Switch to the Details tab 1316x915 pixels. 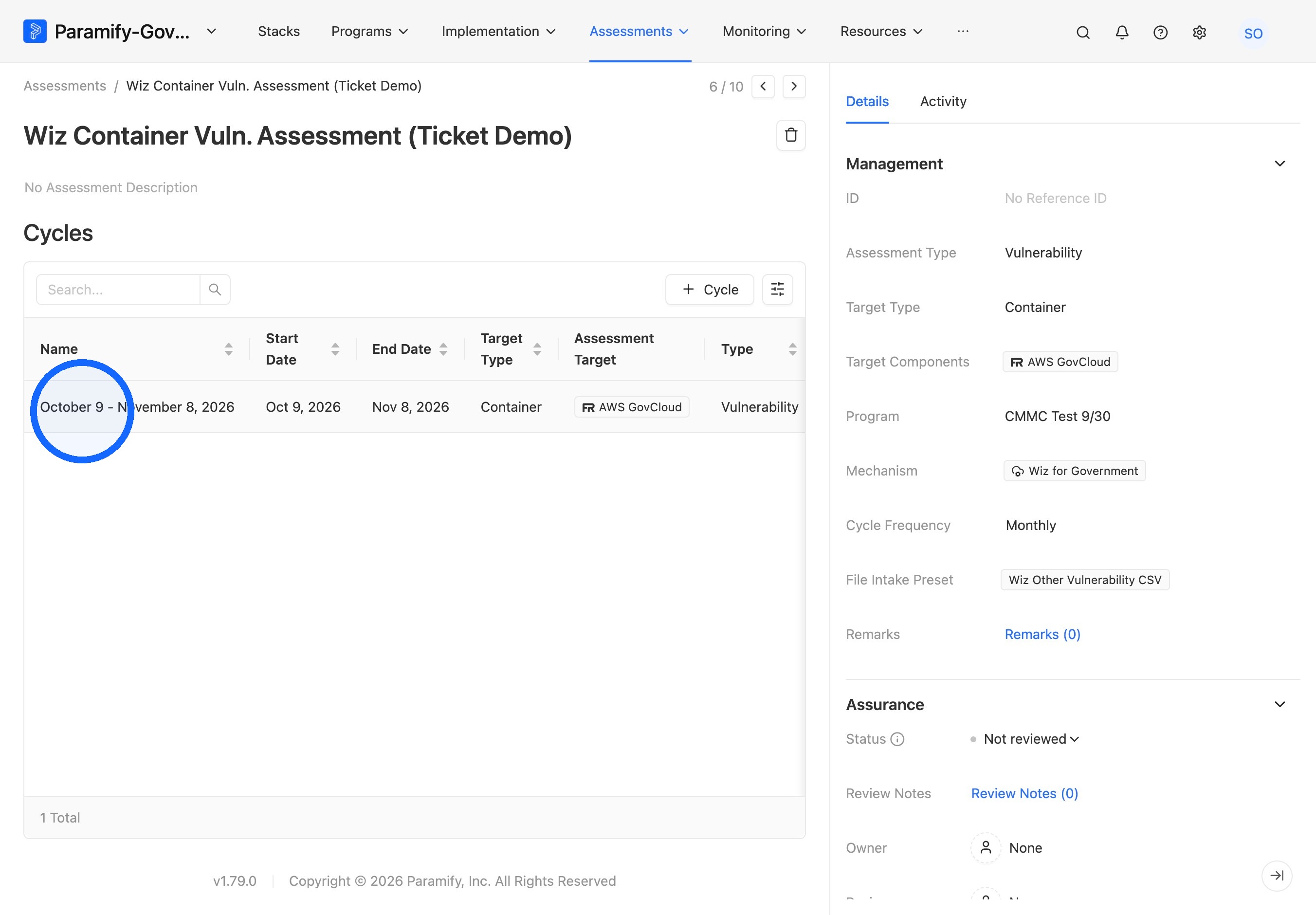pyautogui.click(x=867, y=101)
